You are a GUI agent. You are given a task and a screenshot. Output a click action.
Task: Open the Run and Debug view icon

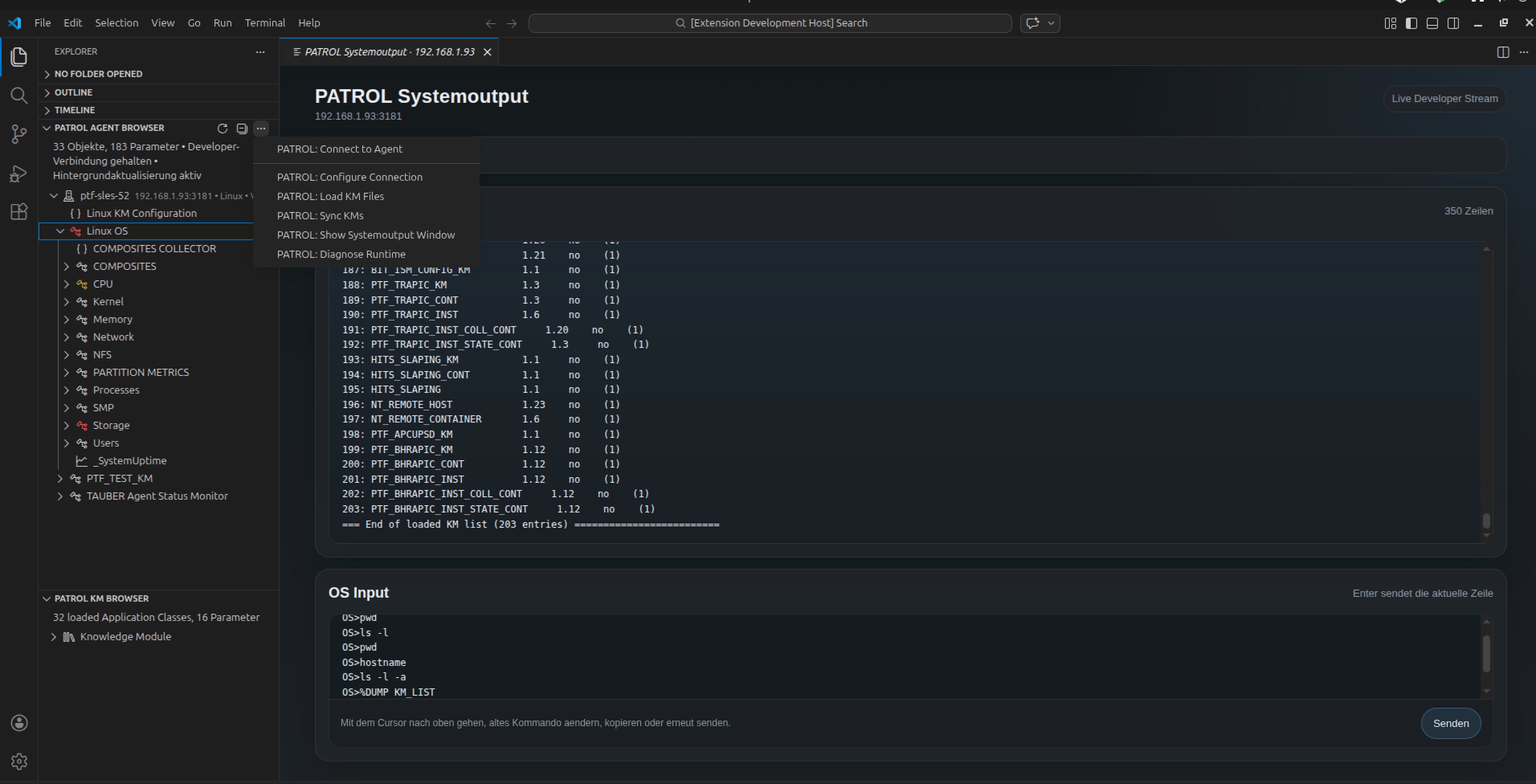click(19, 174)
